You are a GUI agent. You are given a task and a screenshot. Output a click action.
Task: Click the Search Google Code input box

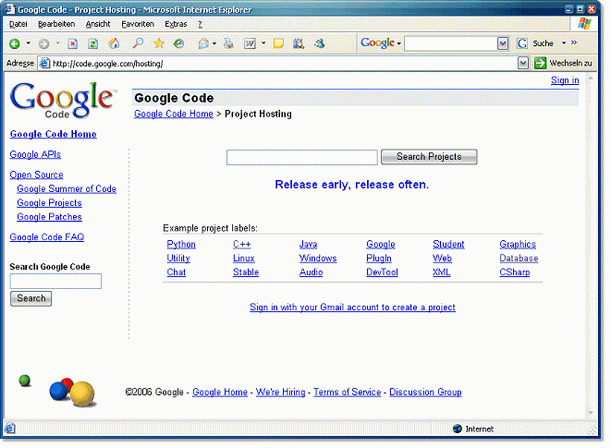pos(56,281)
